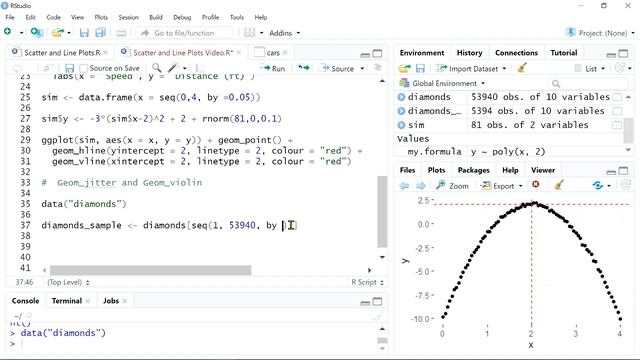The image size is (640, 360).
Task: Click the Print icon in main toolbar
Action: [x=121, y=33]
